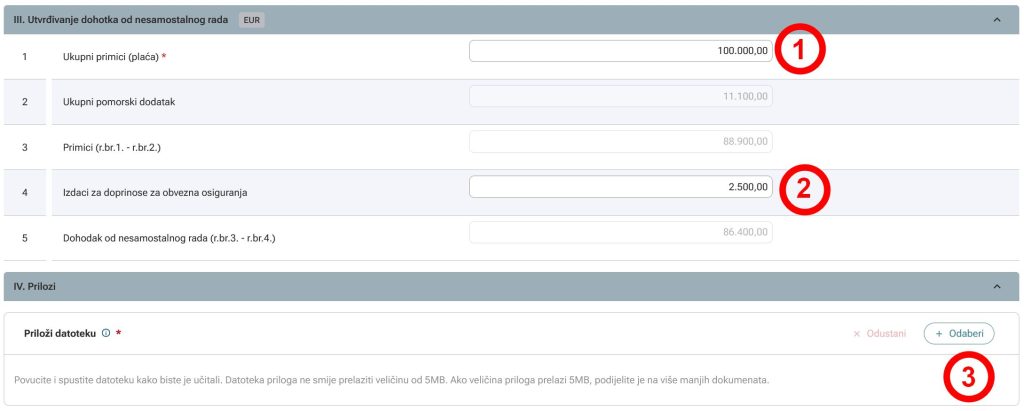
Task: Collapse the IV. Prilozi section chevron
Action: click(996, 286)
